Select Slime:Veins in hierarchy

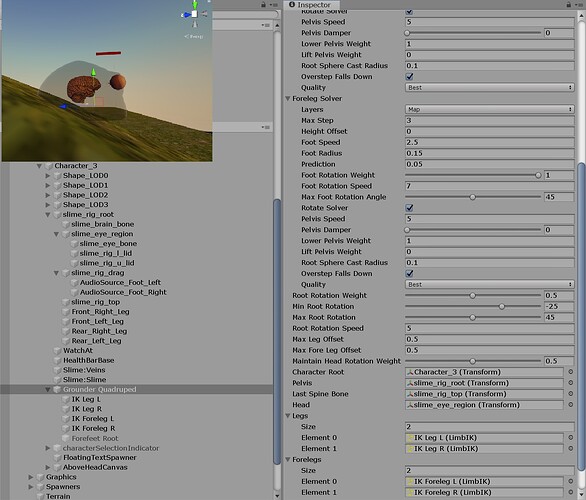(84, 370)
